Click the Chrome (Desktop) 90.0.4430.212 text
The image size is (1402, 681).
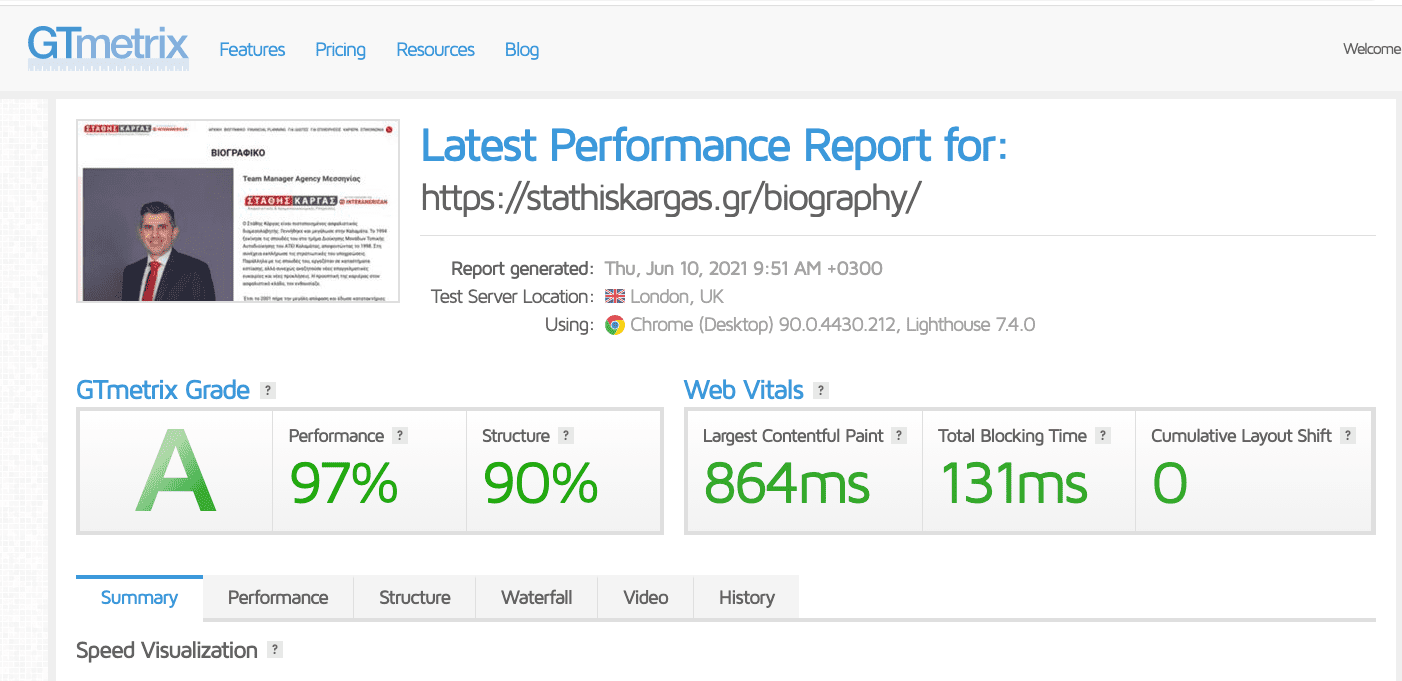tap(763, 325)
